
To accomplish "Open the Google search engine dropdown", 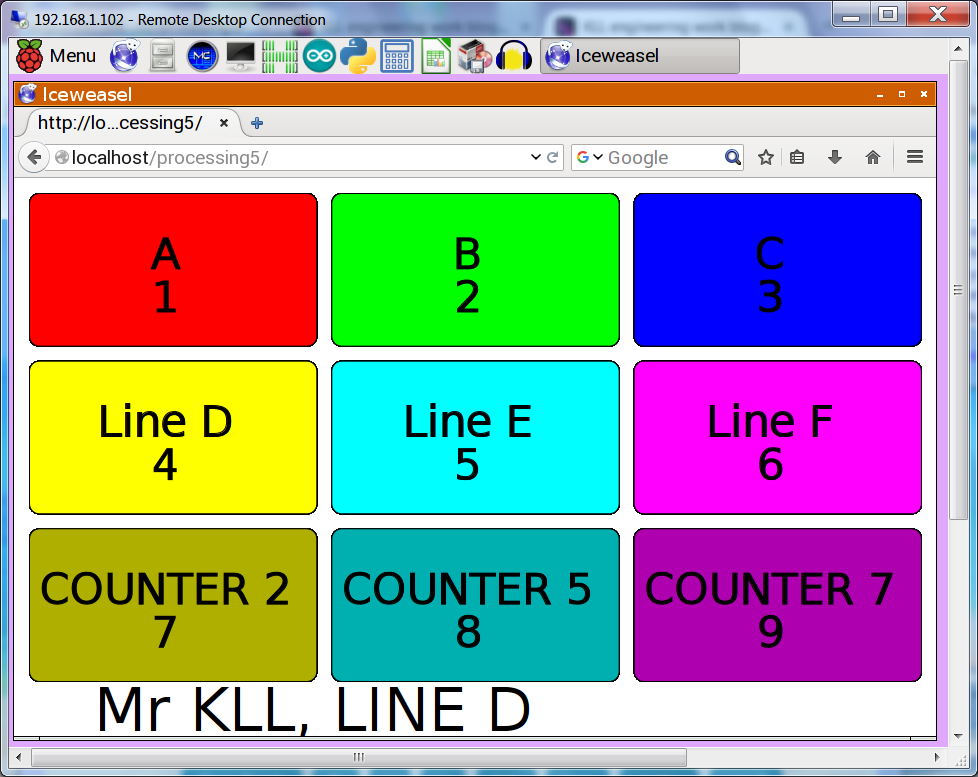I will point(590,157).
